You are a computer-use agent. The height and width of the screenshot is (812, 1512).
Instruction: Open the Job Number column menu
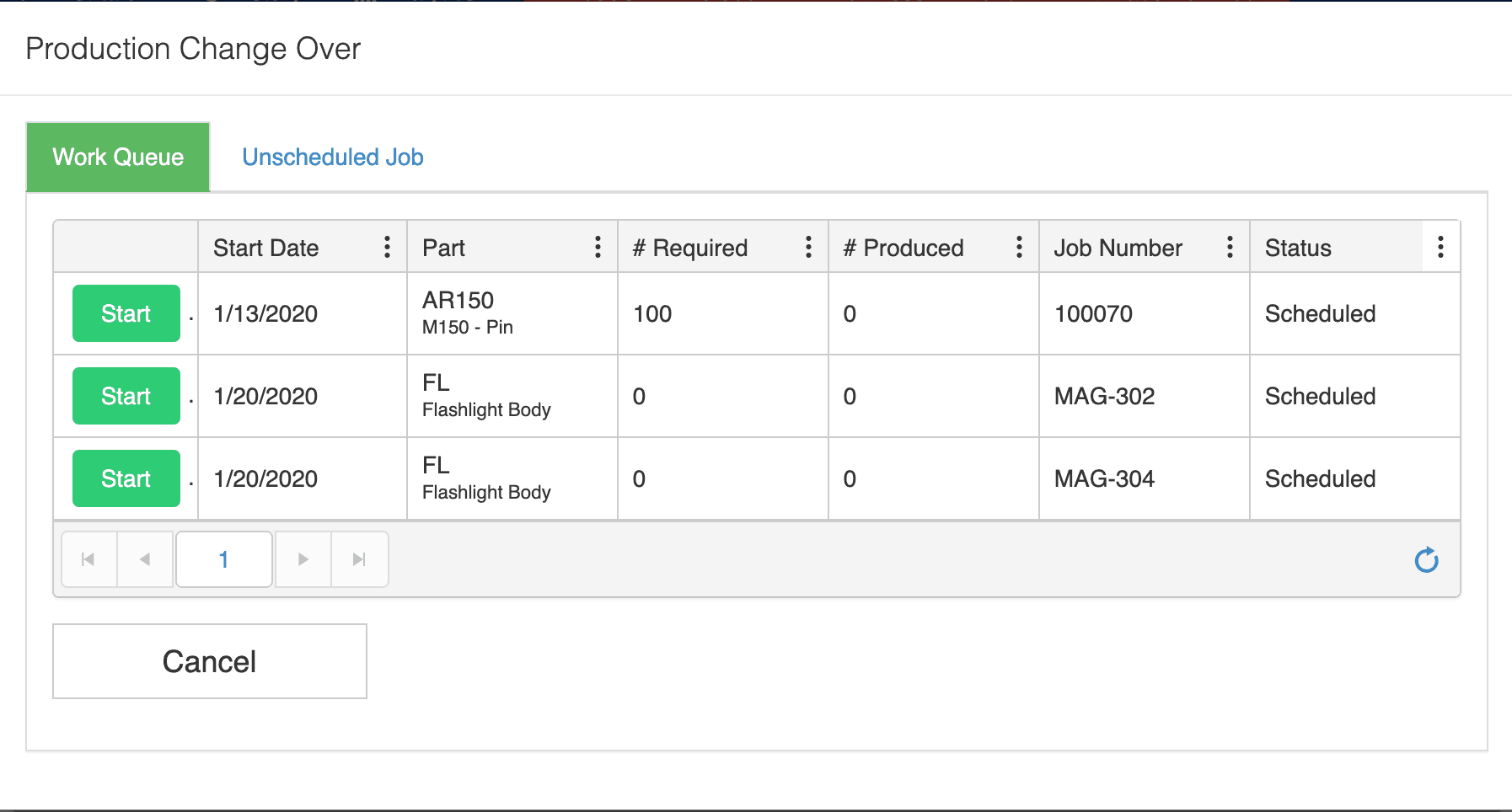tap(1230, 247)
